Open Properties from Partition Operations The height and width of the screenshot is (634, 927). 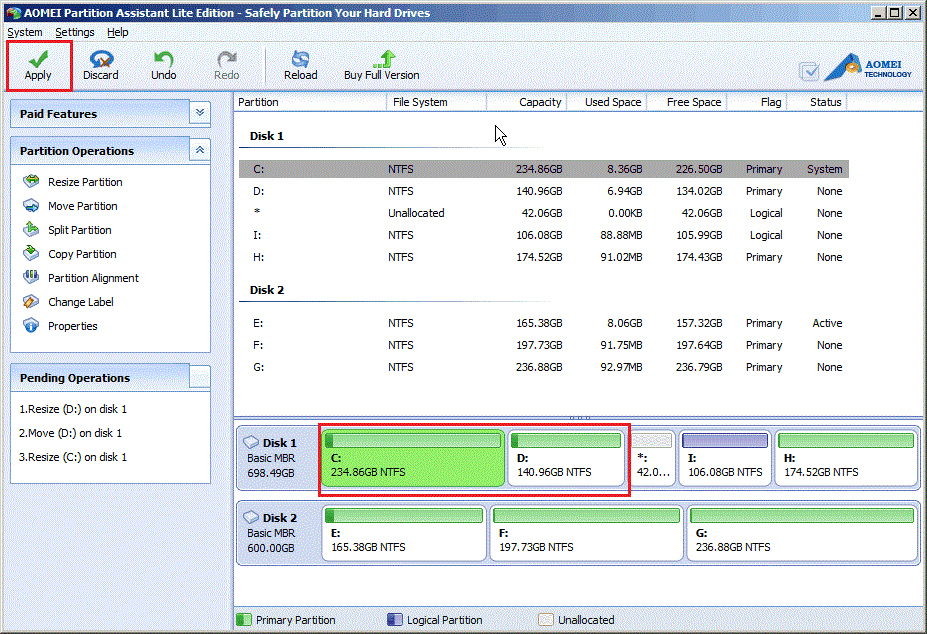click(x=72, y=326)
